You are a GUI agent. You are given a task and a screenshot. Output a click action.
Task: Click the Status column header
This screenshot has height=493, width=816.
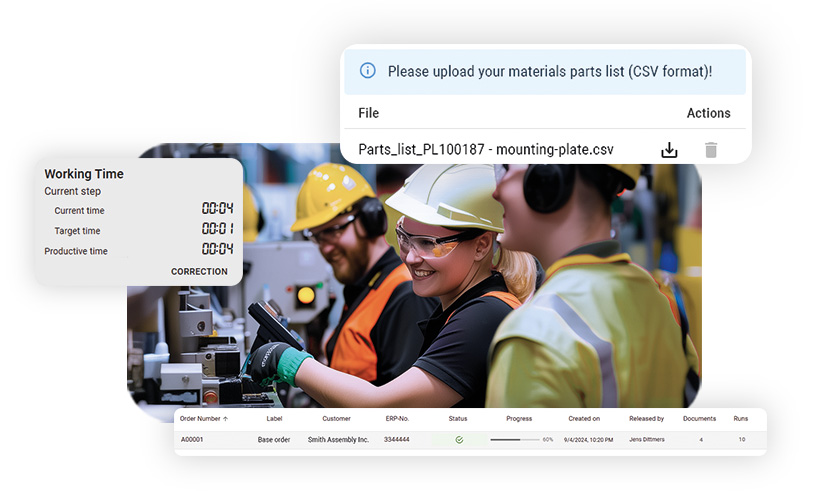[458, 419]
